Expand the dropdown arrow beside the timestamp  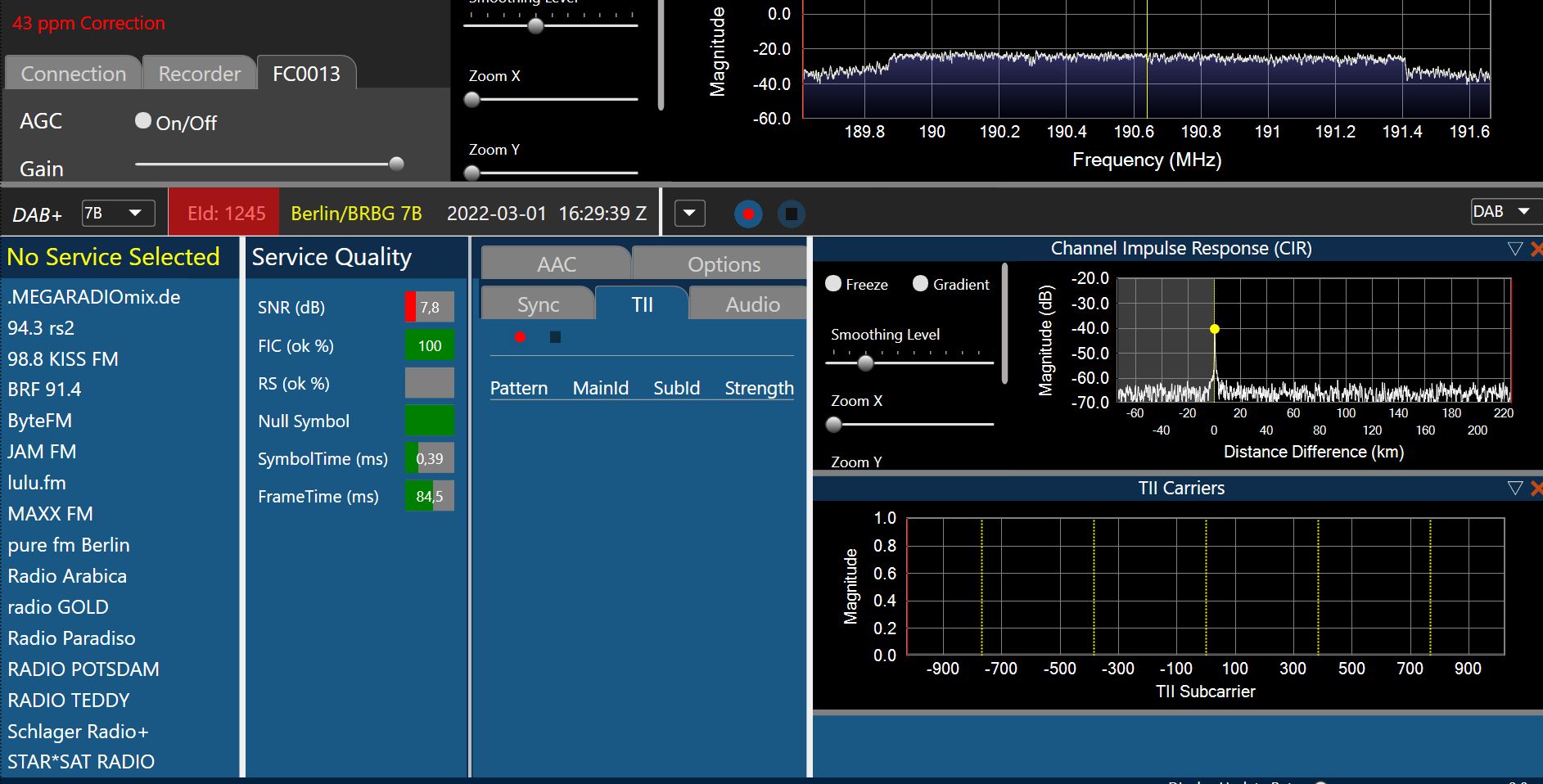tap(689, 214)
